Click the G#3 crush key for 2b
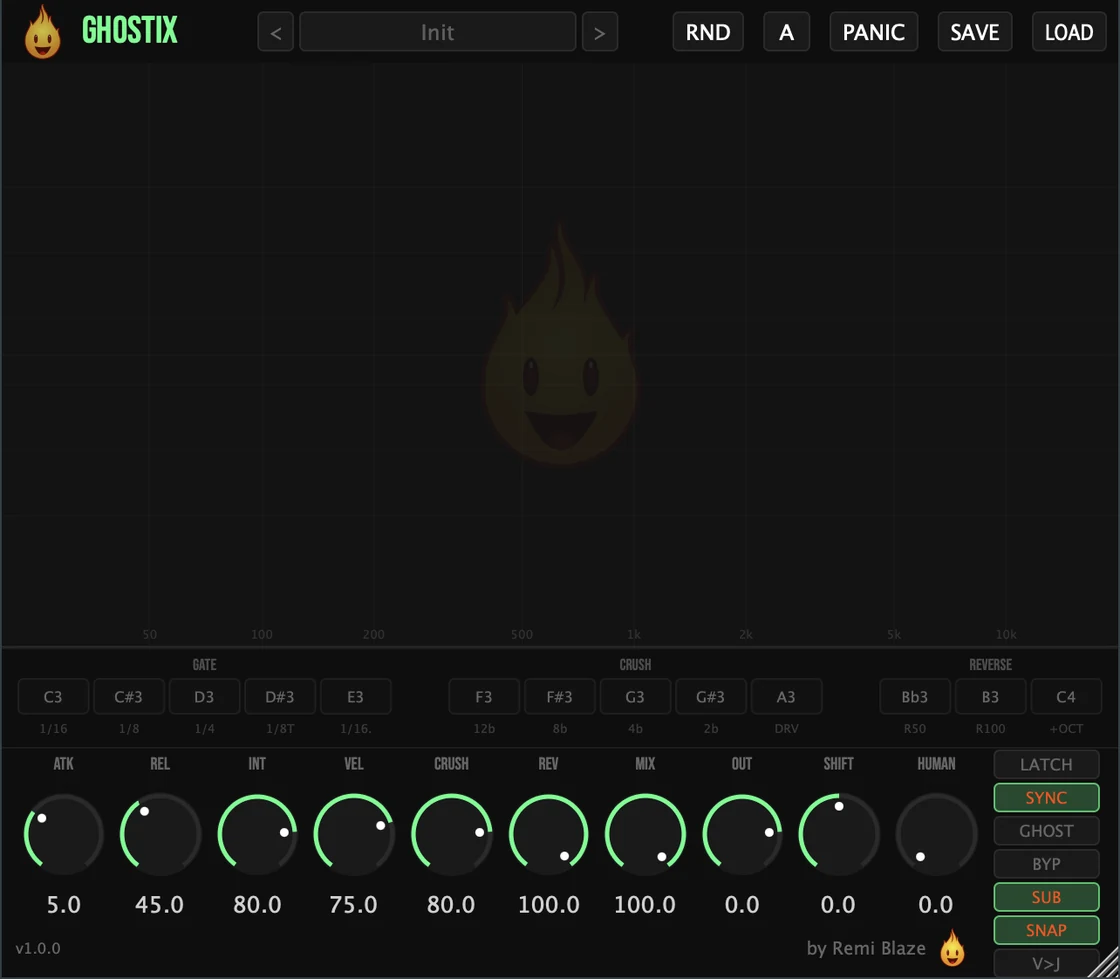 click(711, 697)
